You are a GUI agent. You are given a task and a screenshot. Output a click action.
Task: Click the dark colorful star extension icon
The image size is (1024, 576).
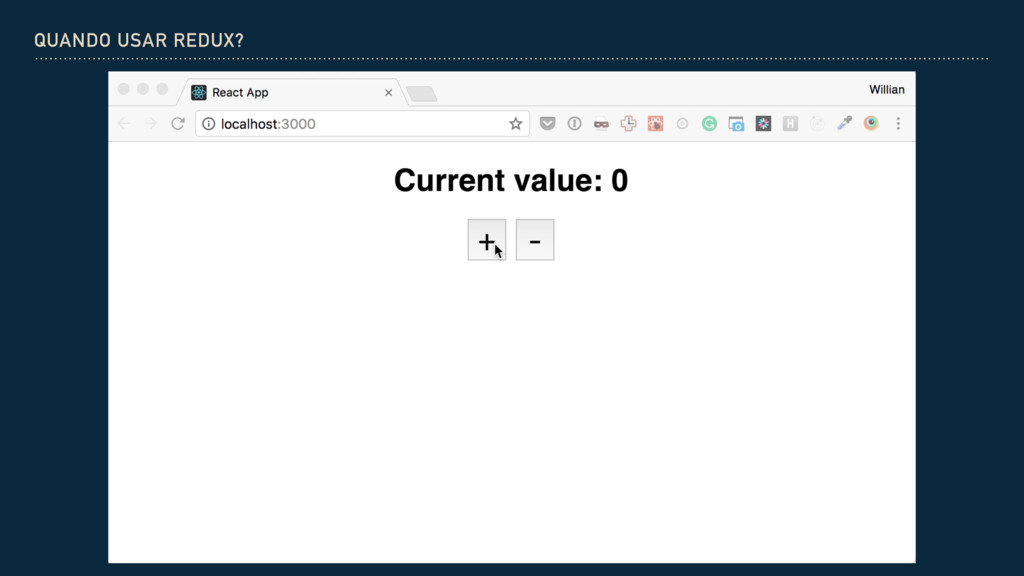pyautogui.click(x=763, y=123)
